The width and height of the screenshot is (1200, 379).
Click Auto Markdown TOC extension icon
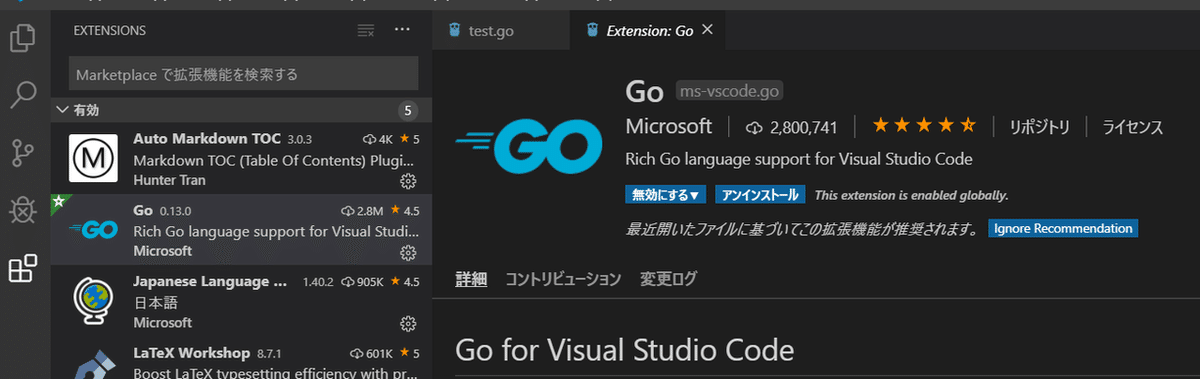tap(94, 159)
